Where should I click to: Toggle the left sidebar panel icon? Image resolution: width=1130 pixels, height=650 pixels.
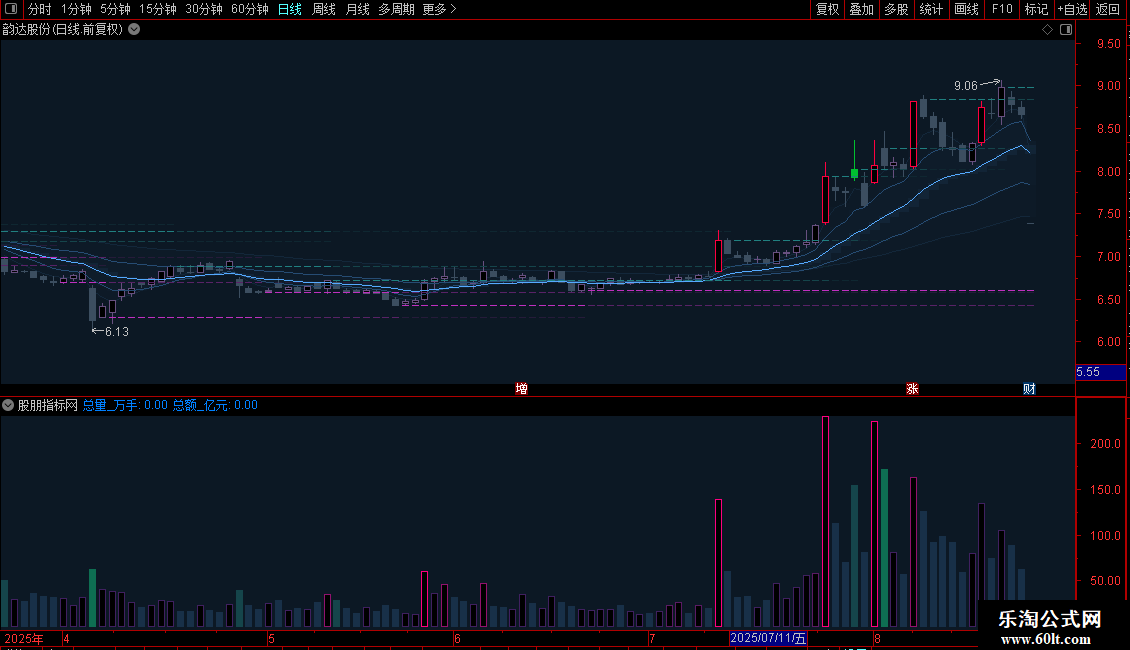[x=11, y=9]
